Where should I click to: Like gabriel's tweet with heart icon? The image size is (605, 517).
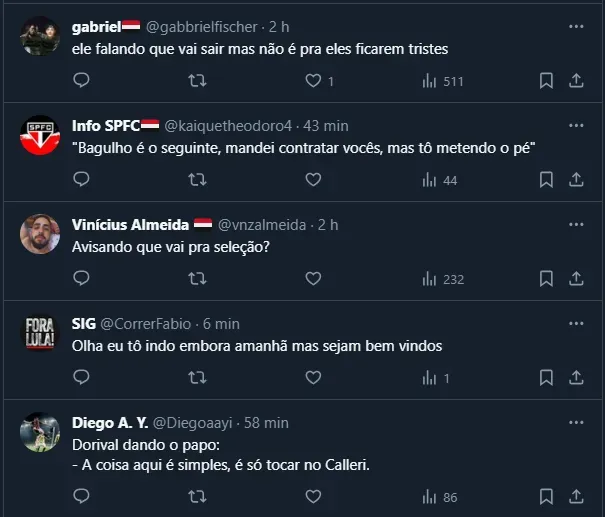coord(313,81)
